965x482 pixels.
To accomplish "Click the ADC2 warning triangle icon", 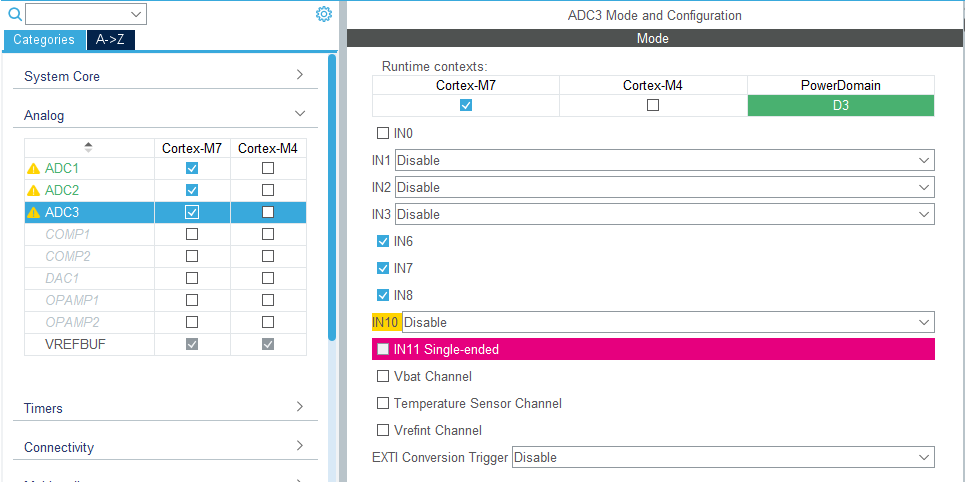I will 34,190.
